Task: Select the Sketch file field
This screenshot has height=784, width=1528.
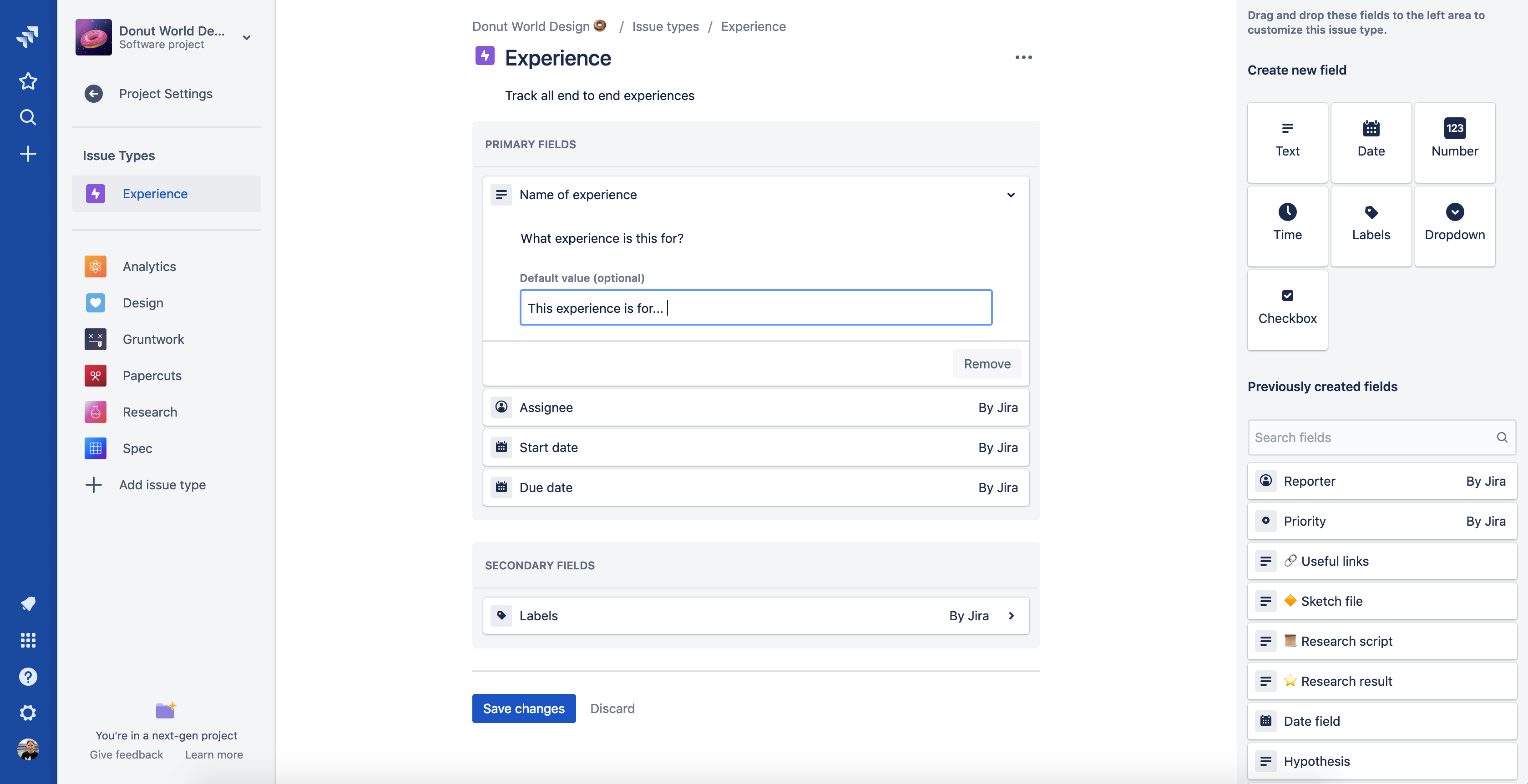Action: click(1381, 601)
